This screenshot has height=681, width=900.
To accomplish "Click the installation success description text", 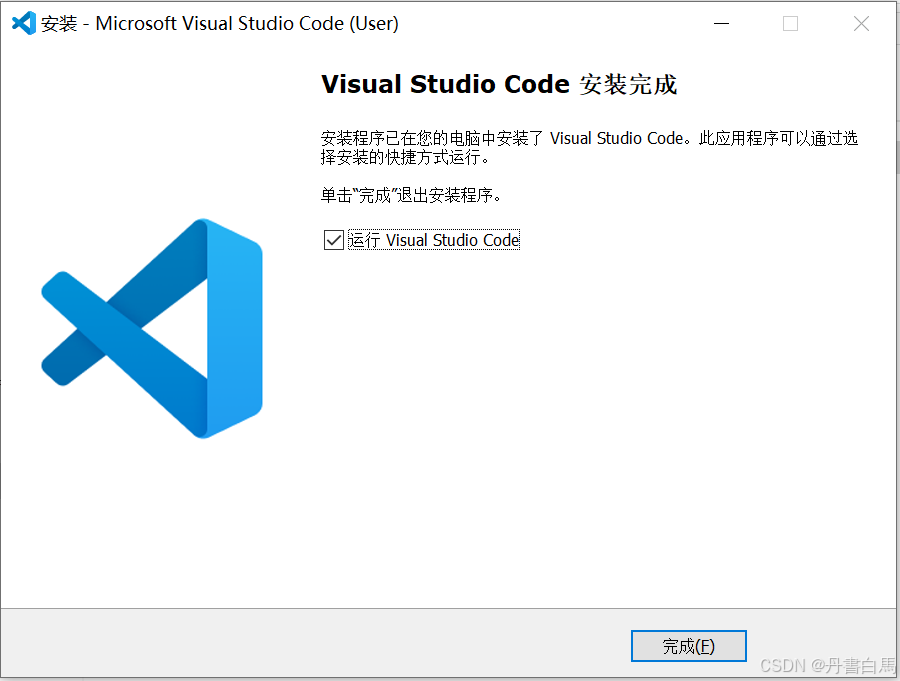I will pos(590,146).
